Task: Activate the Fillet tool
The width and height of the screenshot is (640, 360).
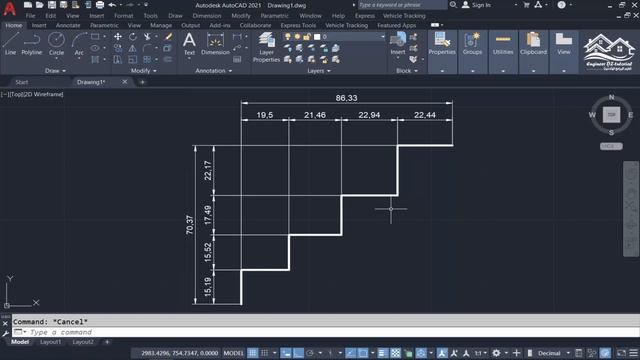Action: click(147, 48)
